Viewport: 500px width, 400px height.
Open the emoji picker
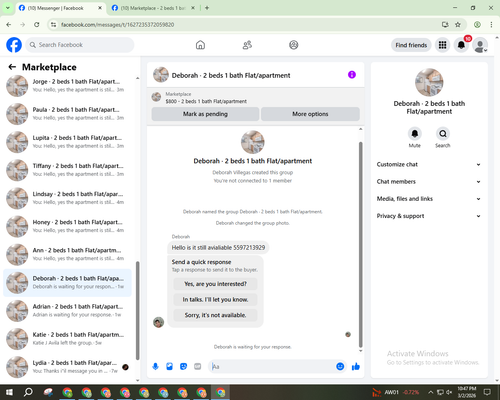coord(340,367)
